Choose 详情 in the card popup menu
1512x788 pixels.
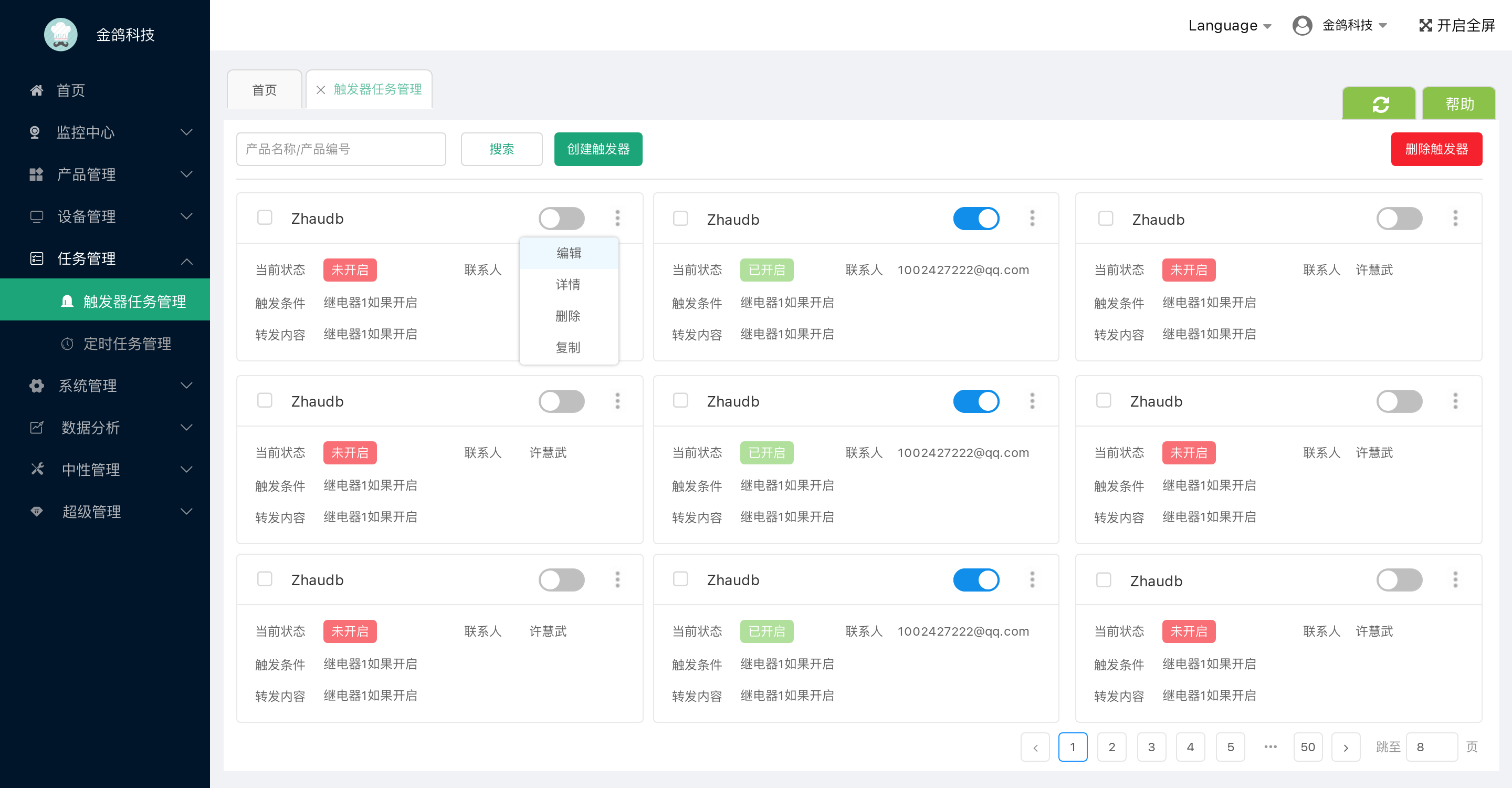pyautogui.click(x=569, y=285)
